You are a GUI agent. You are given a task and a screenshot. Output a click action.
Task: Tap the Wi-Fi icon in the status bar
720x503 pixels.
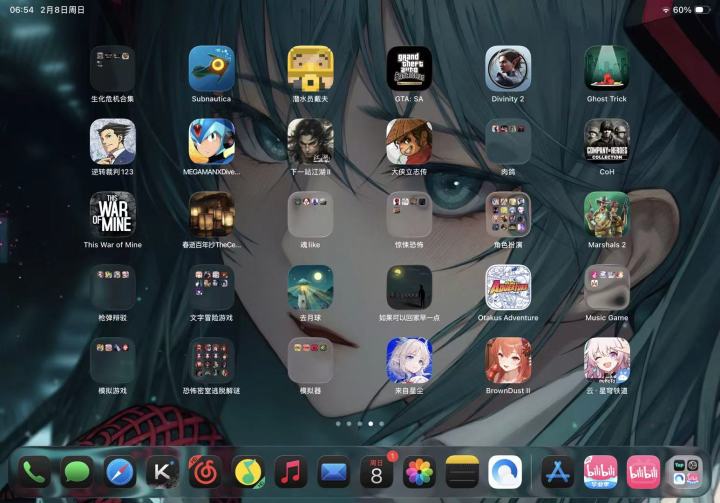pyautogui.click(x=665, y=10)
